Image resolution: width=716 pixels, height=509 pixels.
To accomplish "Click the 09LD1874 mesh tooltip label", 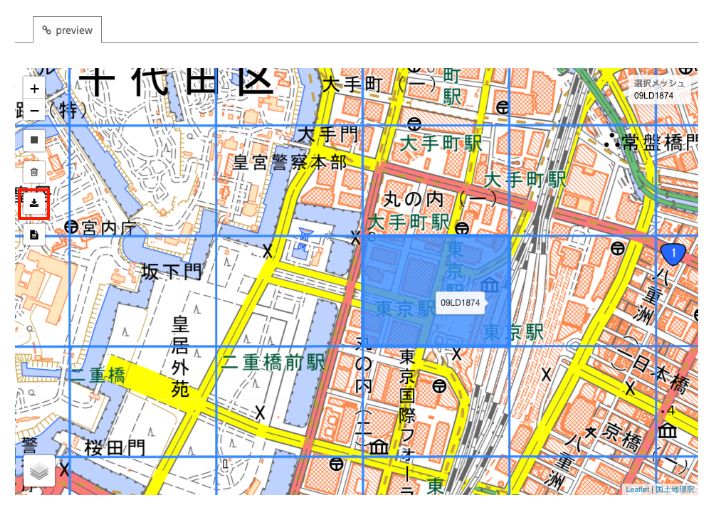I will [x=460, y=303].
